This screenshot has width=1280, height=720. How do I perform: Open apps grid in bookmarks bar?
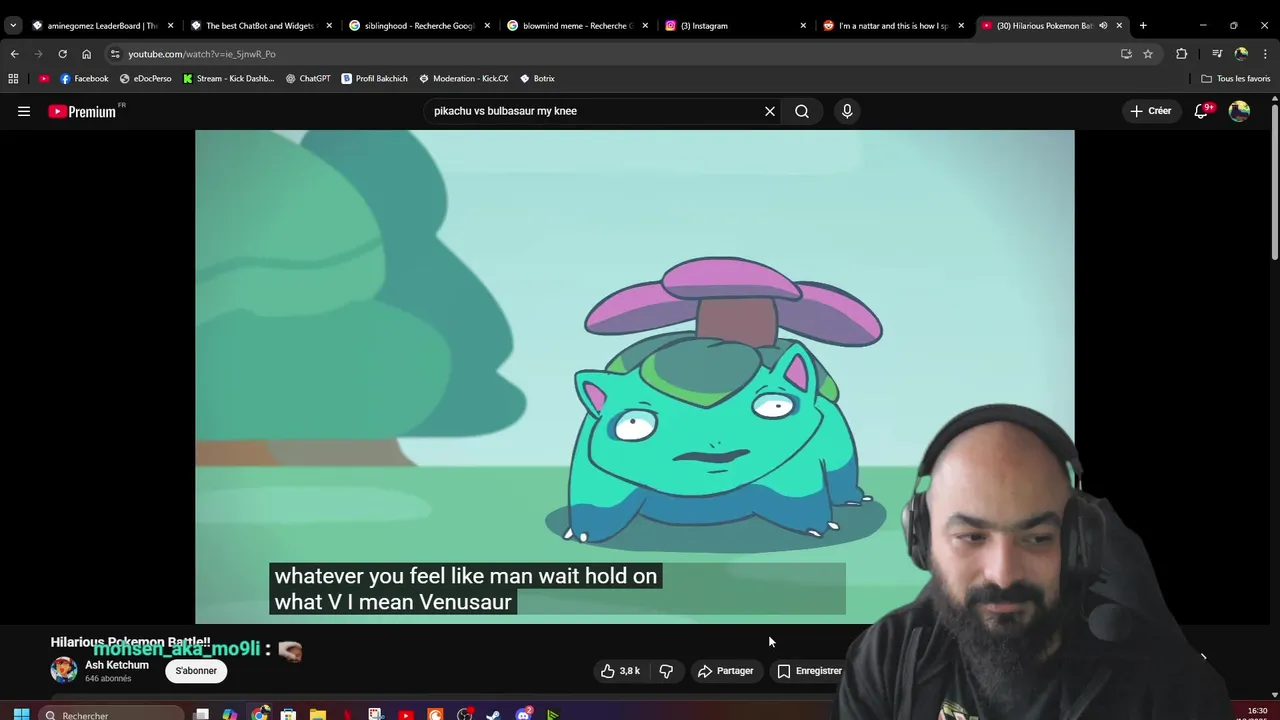coord(13,78)
